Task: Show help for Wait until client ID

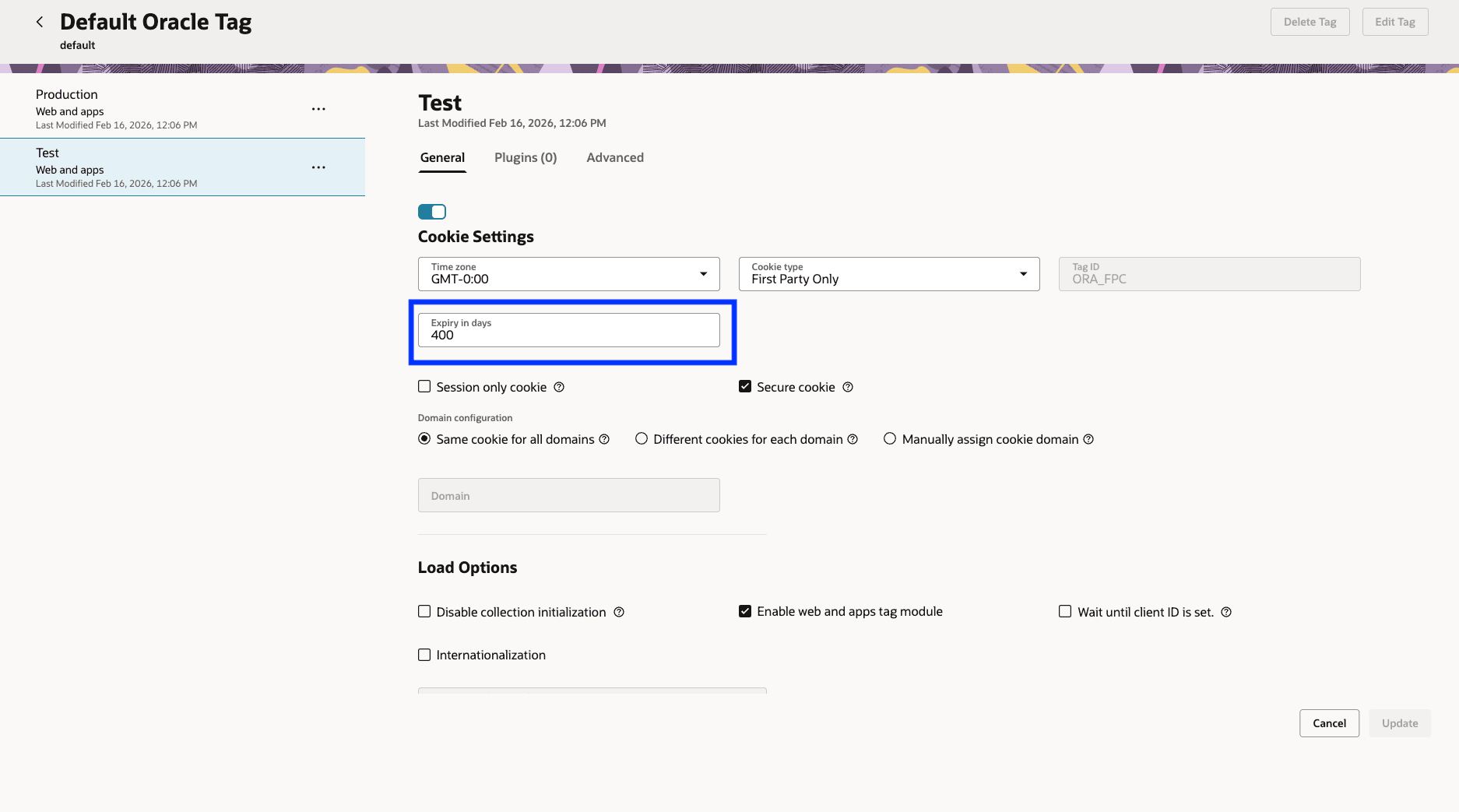Action: (1226, 612)
